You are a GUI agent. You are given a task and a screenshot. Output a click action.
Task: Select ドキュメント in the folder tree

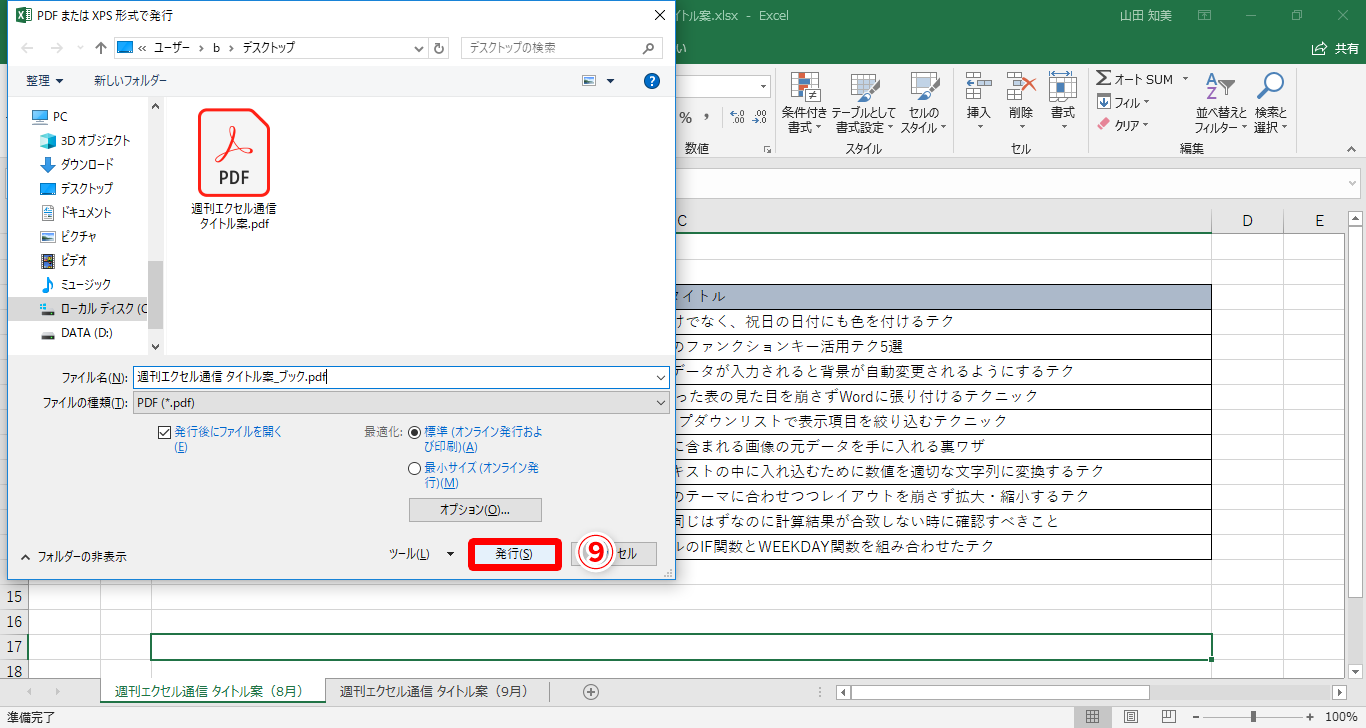pos(76,212)
